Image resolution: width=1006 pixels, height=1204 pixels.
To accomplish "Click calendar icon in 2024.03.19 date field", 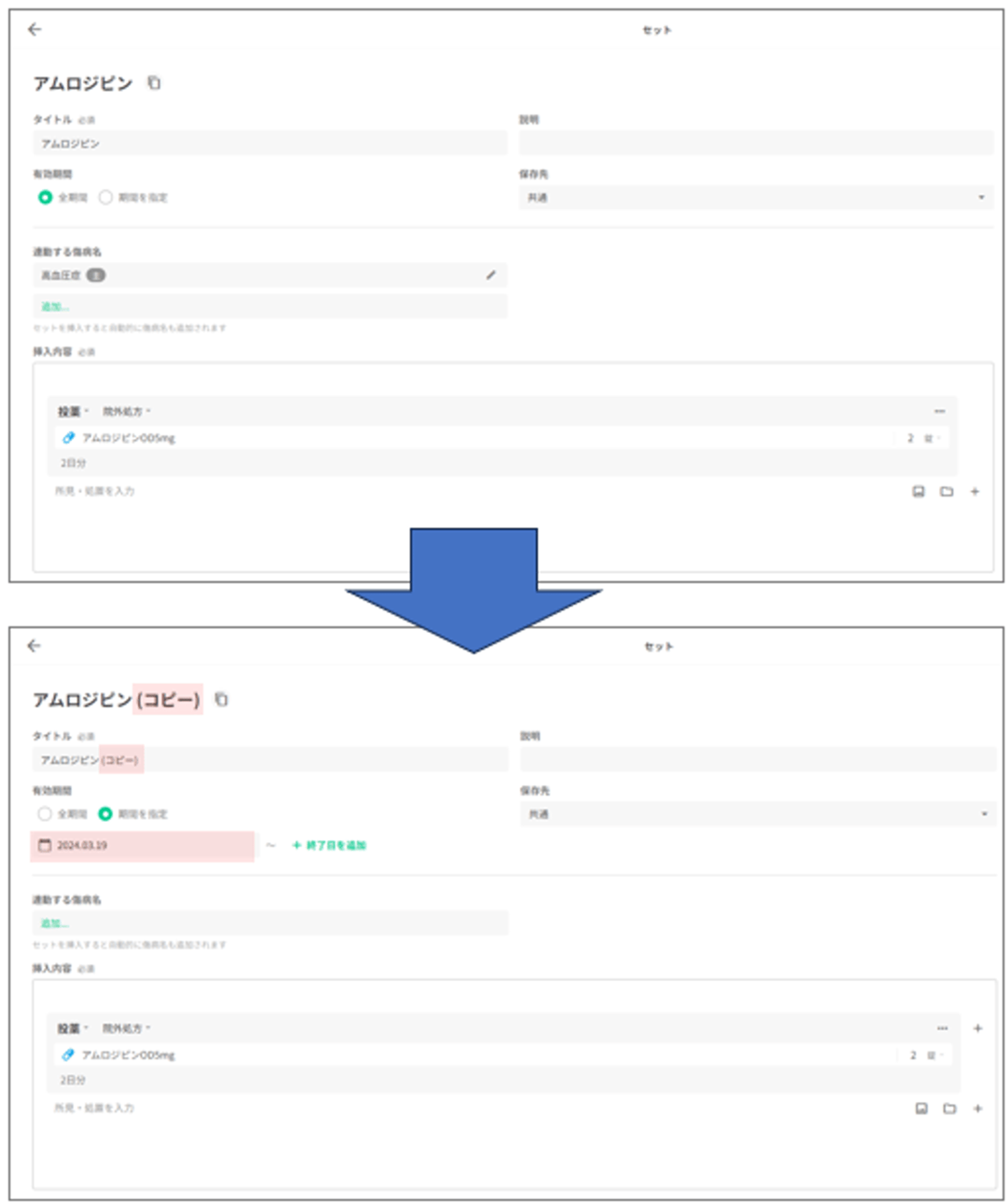I will (44, 845).
